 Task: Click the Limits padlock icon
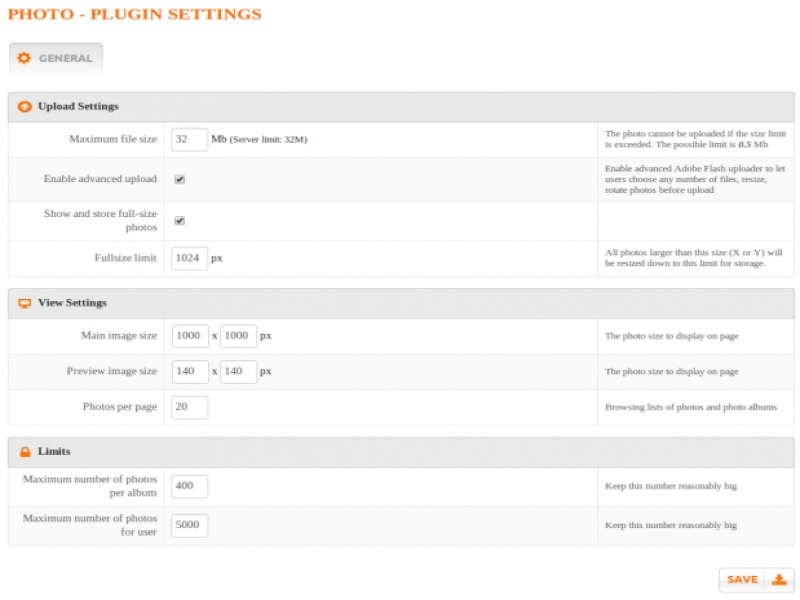pyautogui.click(x=25, y=452)
